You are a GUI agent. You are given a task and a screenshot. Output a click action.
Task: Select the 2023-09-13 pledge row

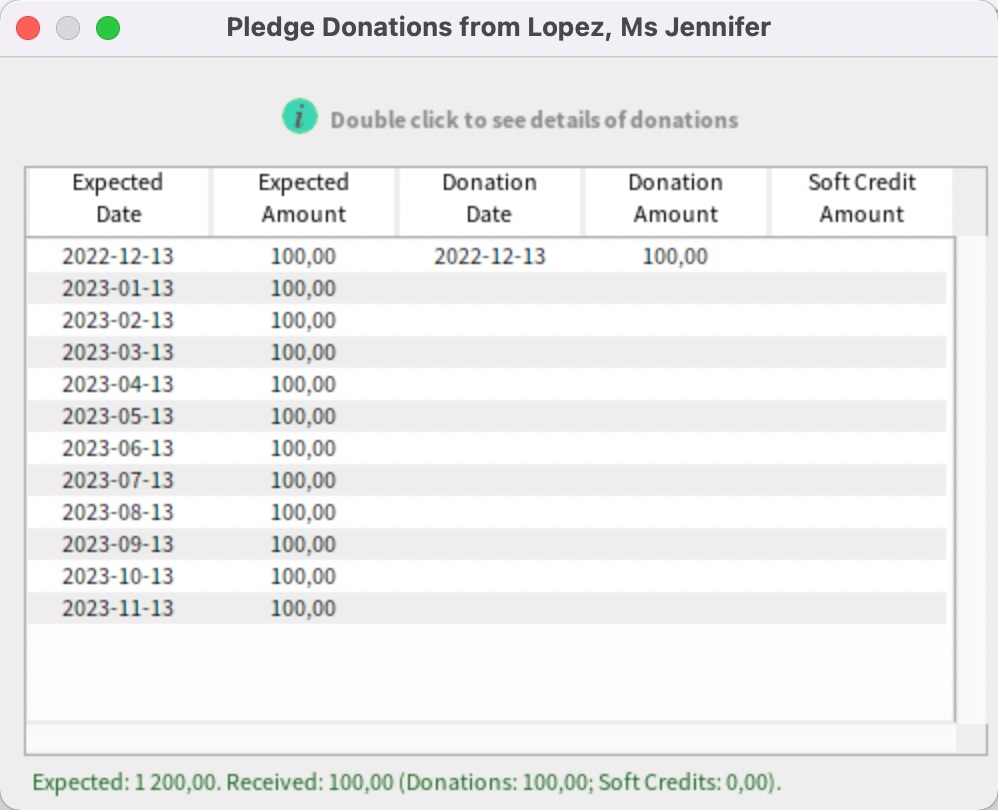pos(117,544)
